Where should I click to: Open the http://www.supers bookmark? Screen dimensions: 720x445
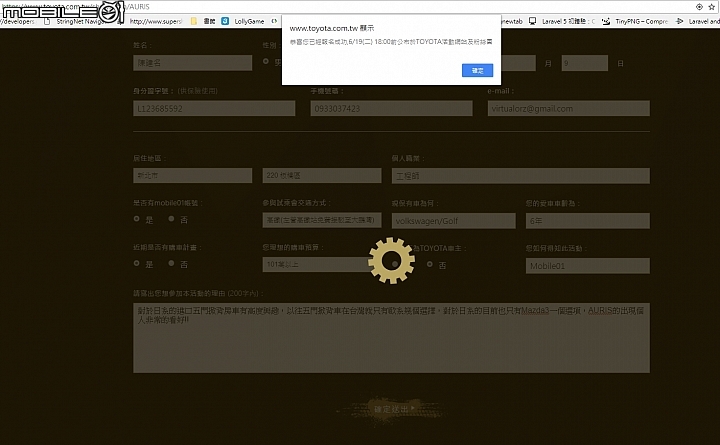click(156, 21)
